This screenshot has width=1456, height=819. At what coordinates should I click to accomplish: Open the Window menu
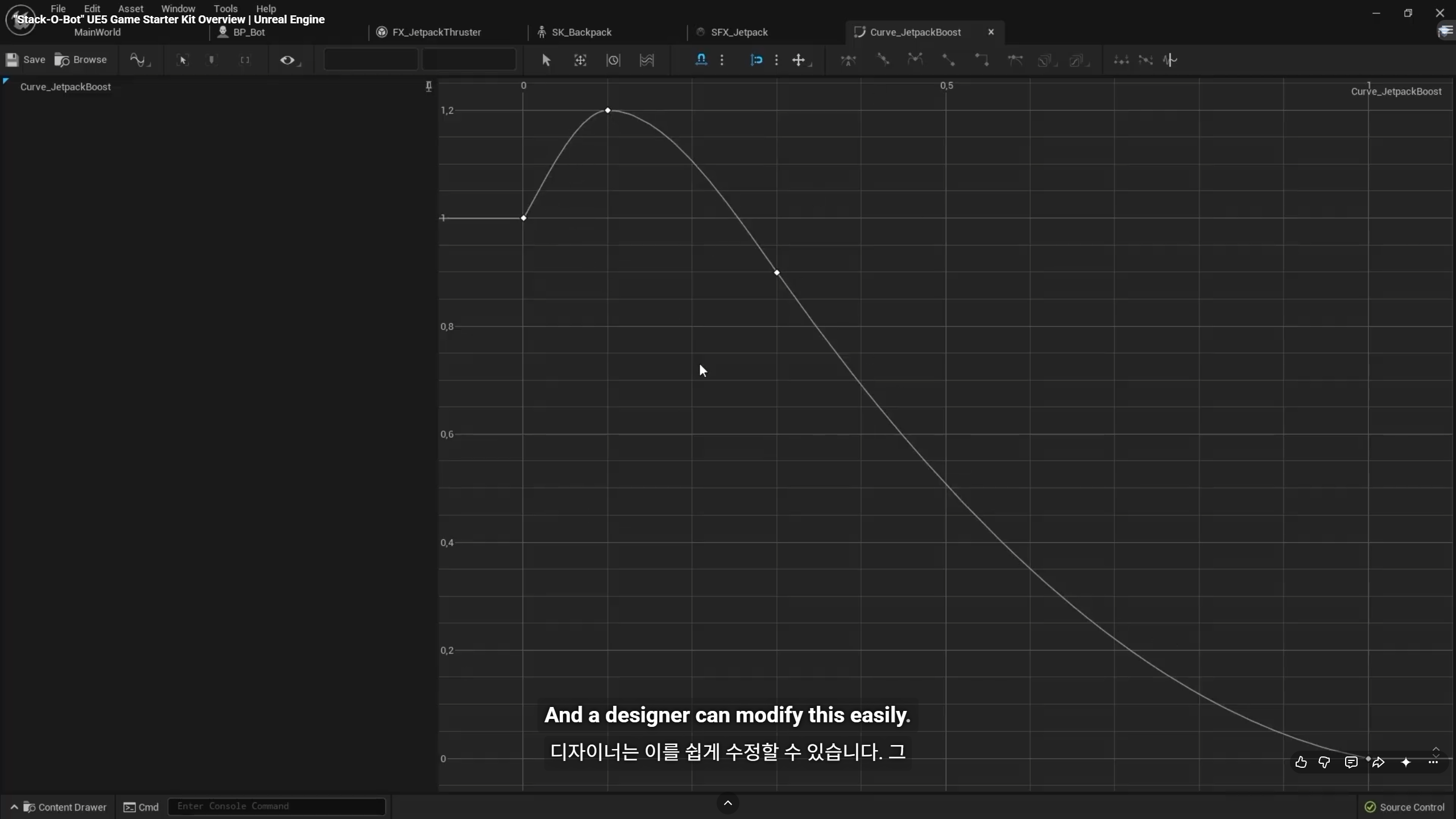click(178, 9)
